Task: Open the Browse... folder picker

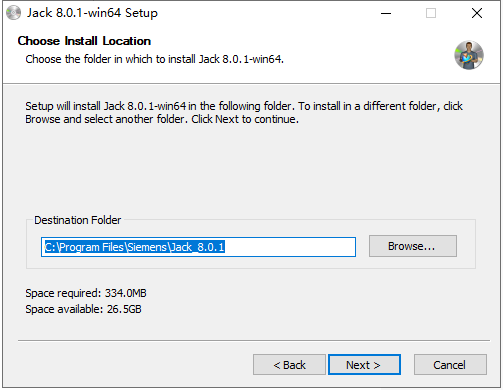Action: [413, 246]
